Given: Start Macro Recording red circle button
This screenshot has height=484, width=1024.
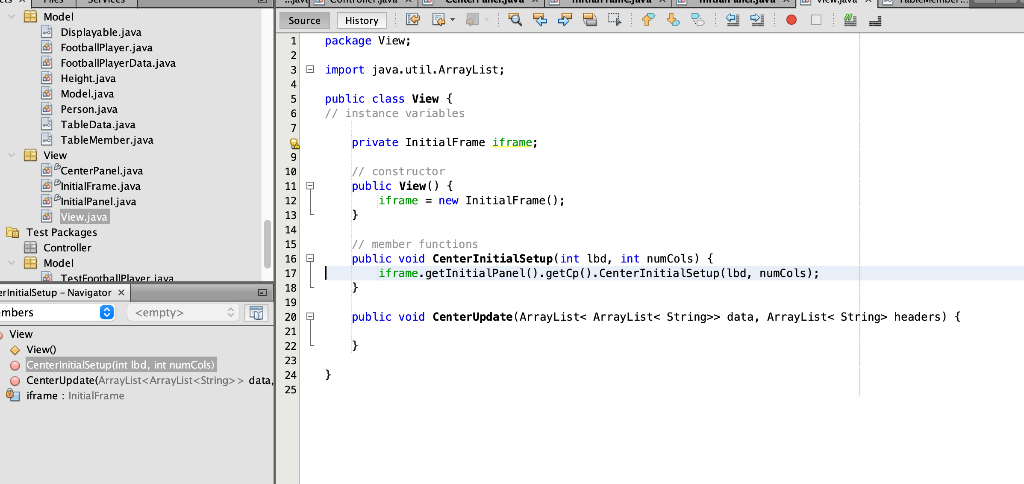Looking at the screenshot, I should pyautogui.click(x=792, y=20).
